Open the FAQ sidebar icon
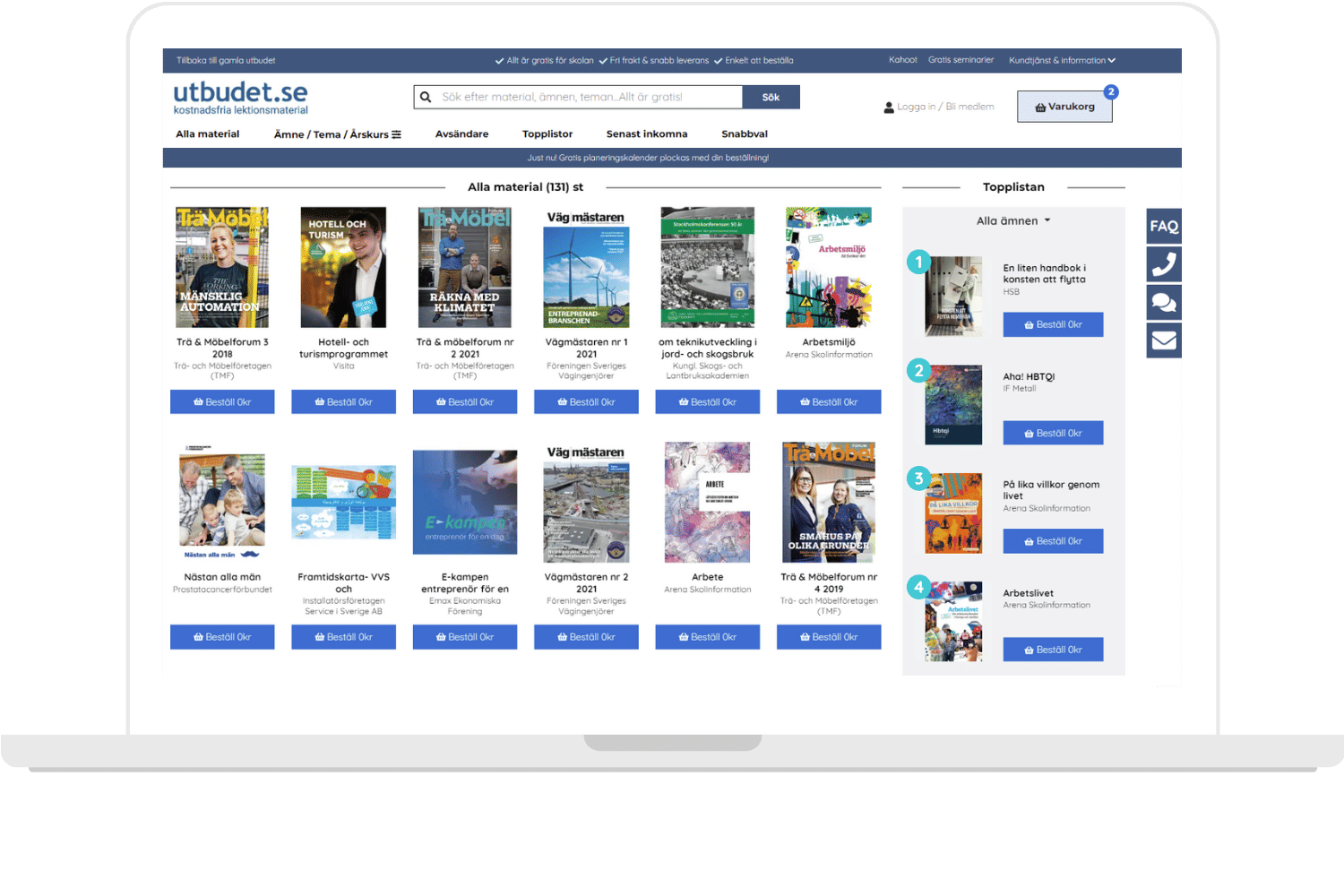 1164,226
